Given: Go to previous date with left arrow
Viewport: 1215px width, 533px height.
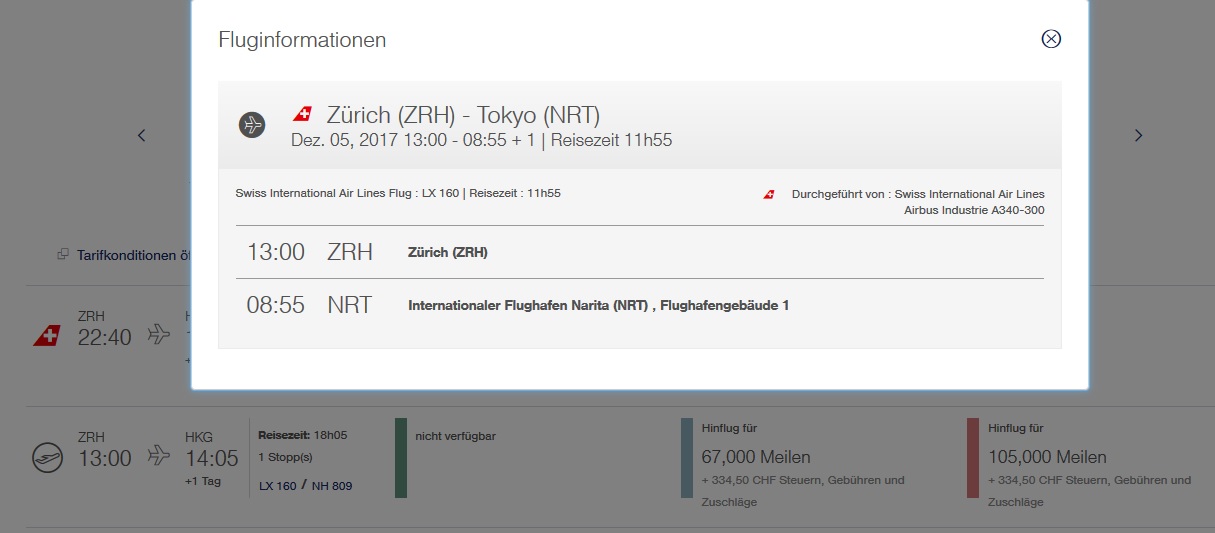Looking at the screenshot, I should tap(142, 135).
